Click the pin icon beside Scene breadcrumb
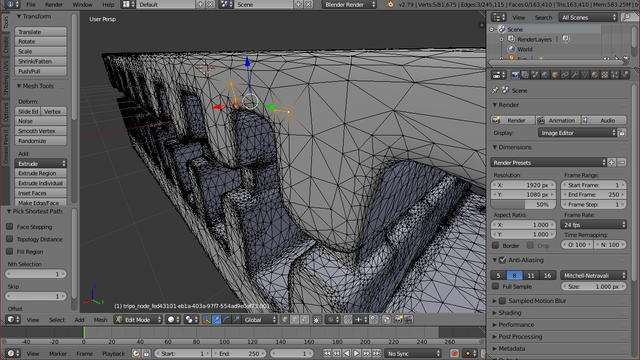Screen dimensions: 640x360 pos(496,90)
